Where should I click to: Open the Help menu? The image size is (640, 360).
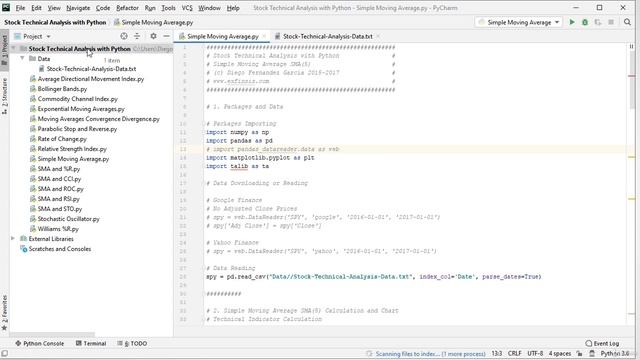pyautogui.click(x=233, y=8)
